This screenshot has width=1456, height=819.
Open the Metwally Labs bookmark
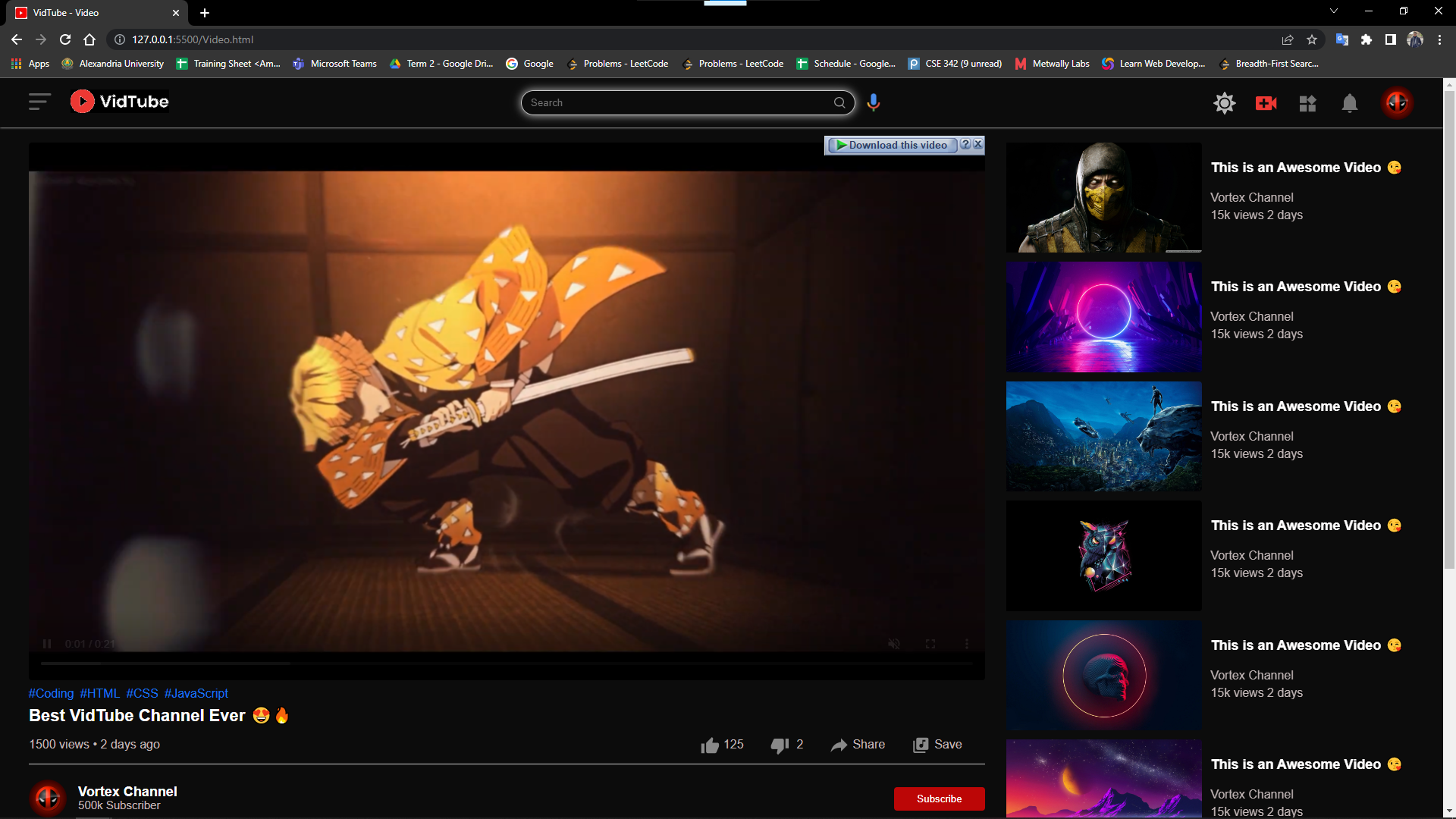1053,64
